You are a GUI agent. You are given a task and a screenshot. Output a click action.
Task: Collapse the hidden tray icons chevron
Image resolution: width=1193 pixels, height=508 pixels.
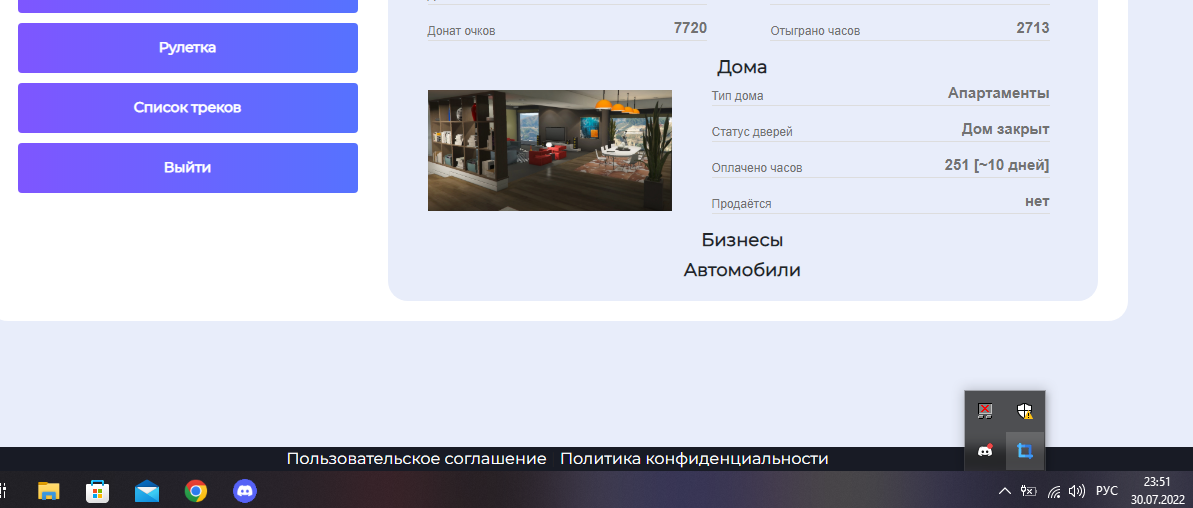1004,491
